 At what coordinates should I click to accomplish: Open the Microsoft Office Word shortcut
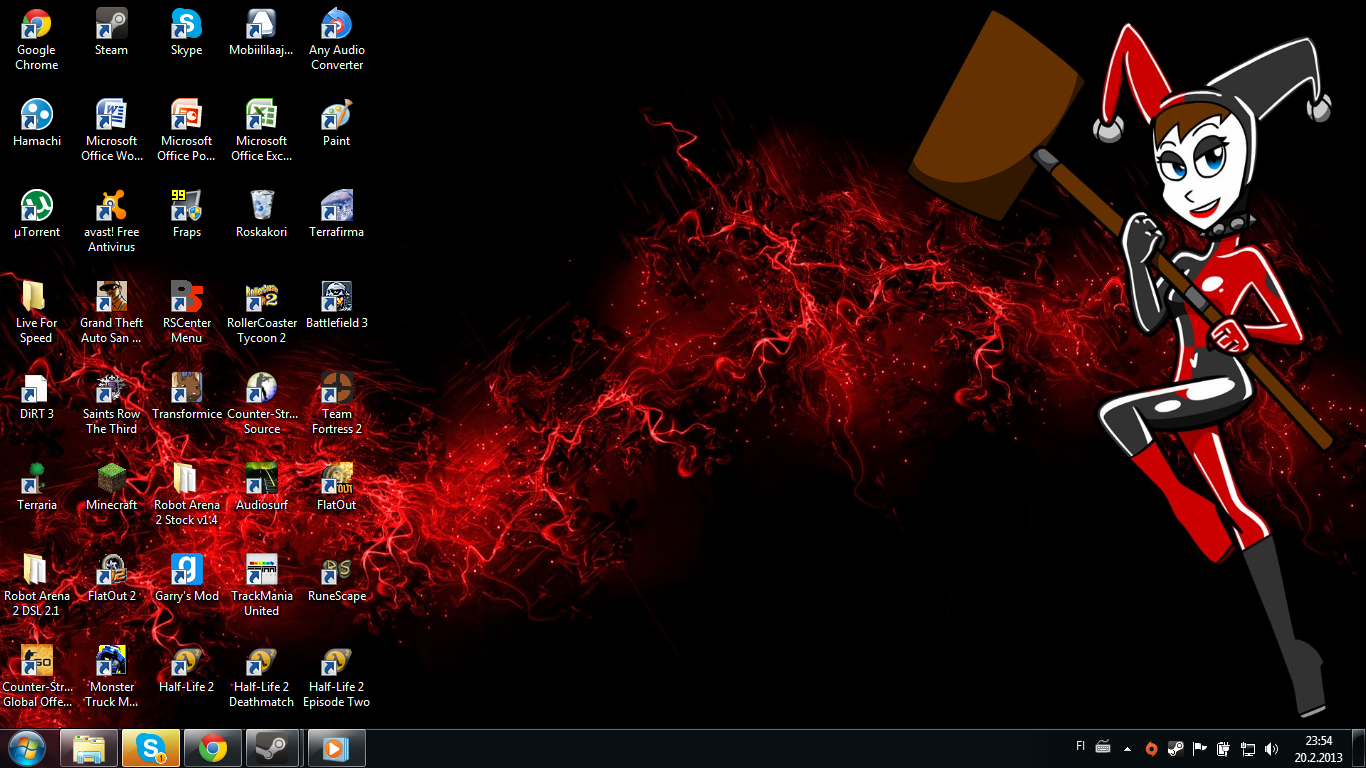click(111, 131)
